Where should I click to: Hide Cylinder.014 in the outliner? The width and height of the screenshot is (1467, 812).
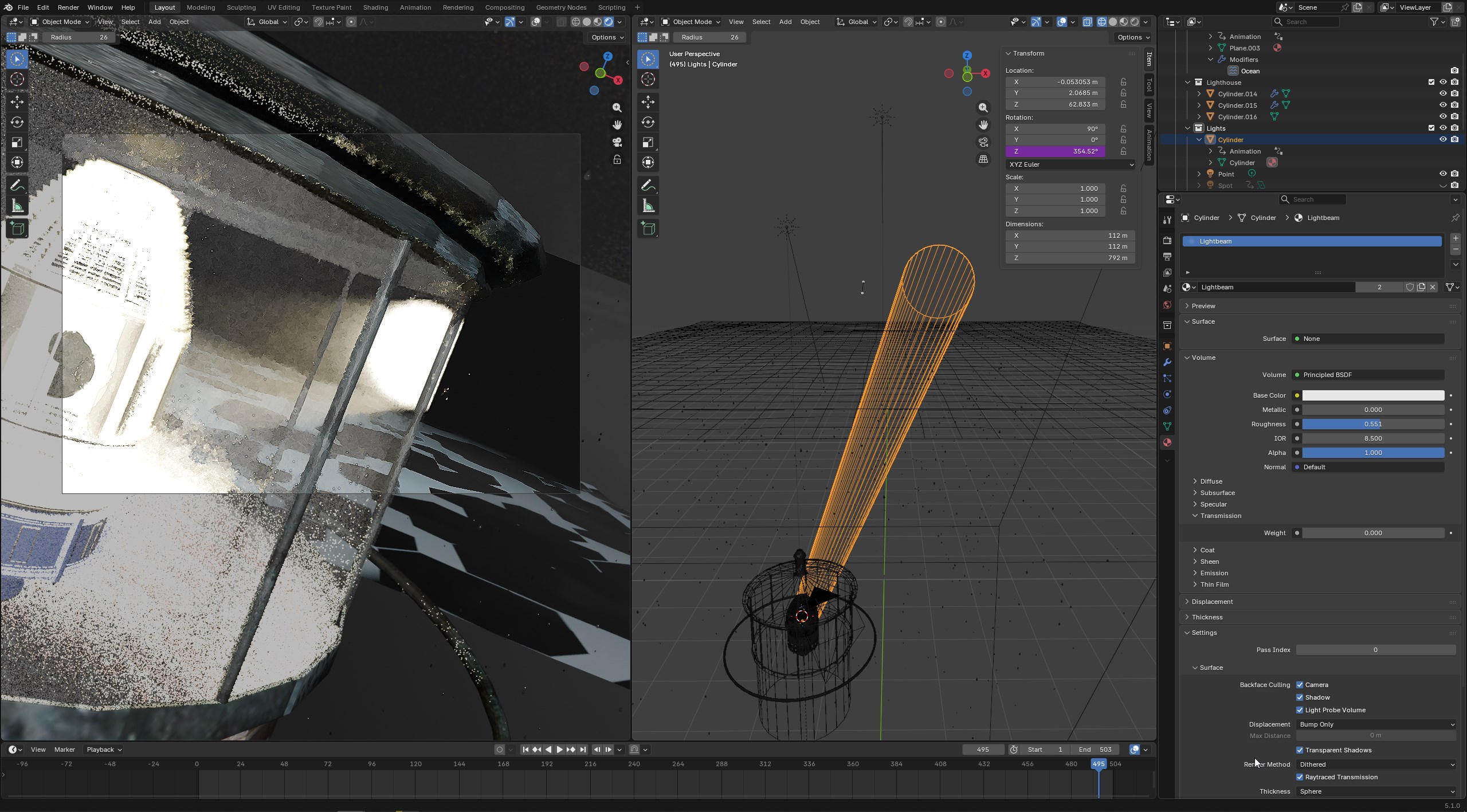1443,93
